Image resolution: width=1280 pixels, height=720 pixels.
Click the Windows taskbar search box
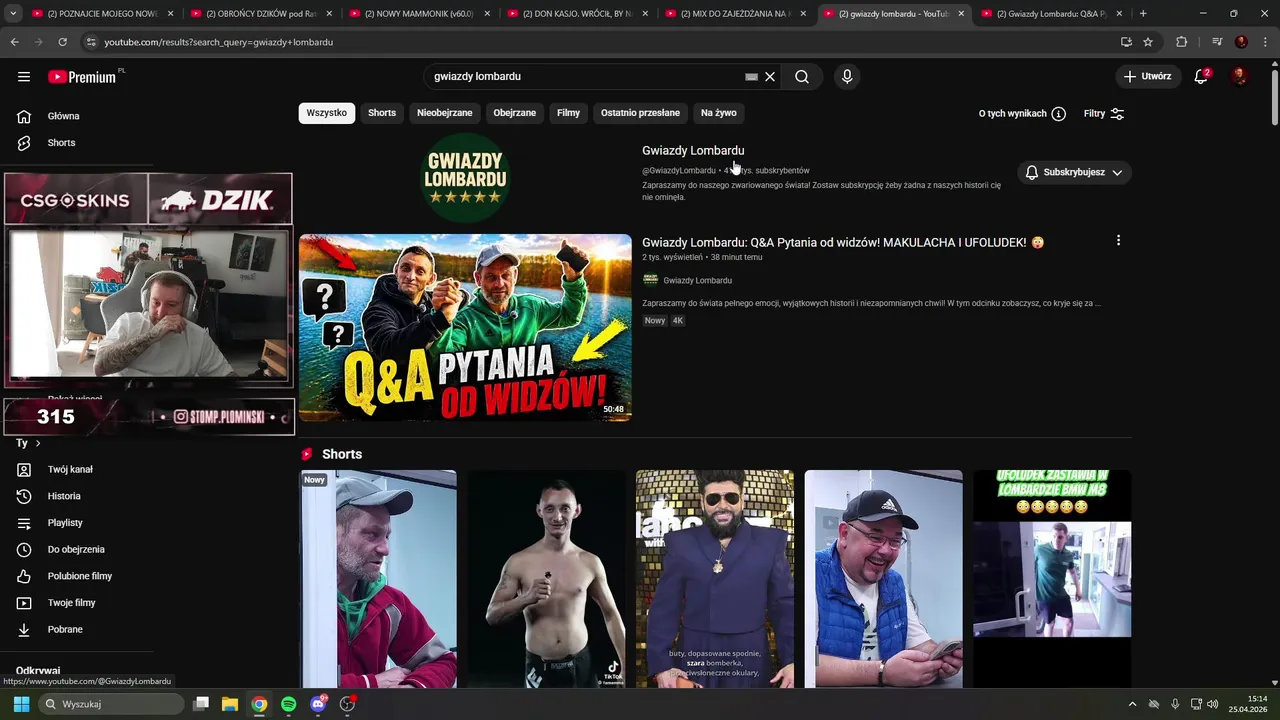(x=113, y=704)
